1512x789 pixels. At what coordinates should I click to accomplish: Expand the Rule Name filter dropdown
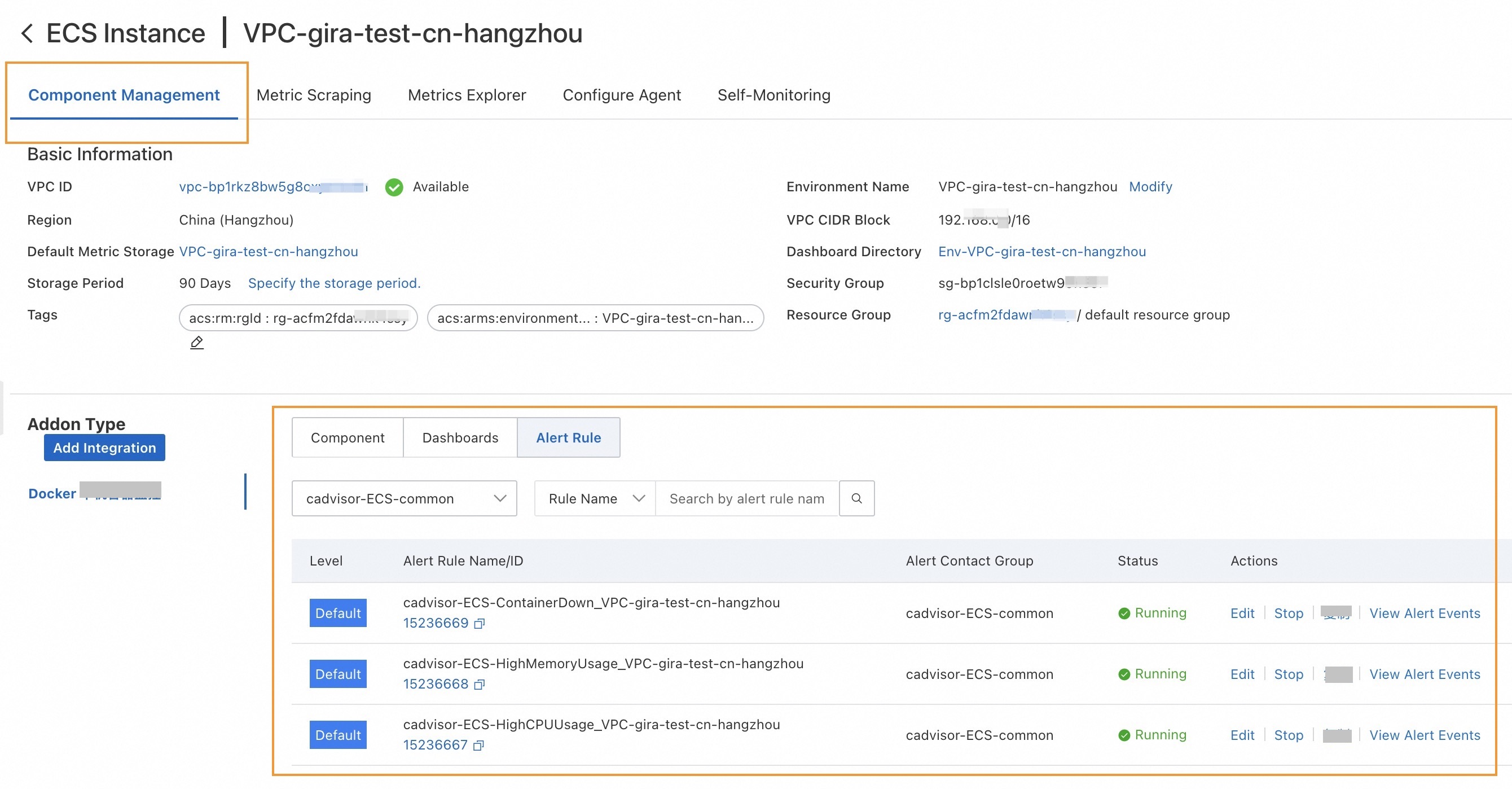[x=595, y=498]
